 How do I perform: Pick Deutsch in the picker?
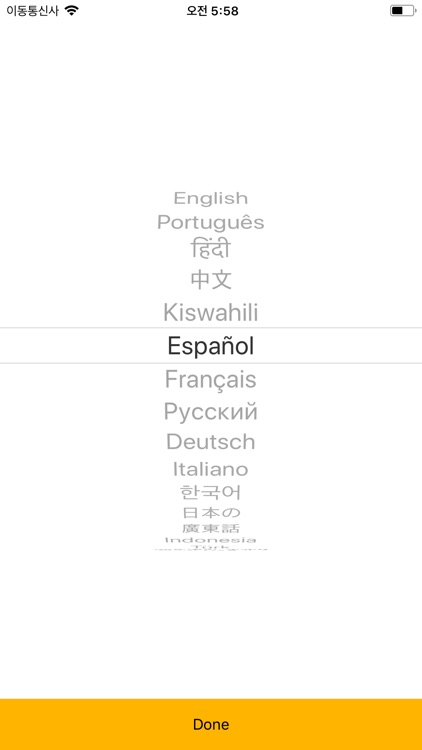click(x=211, y=441)
